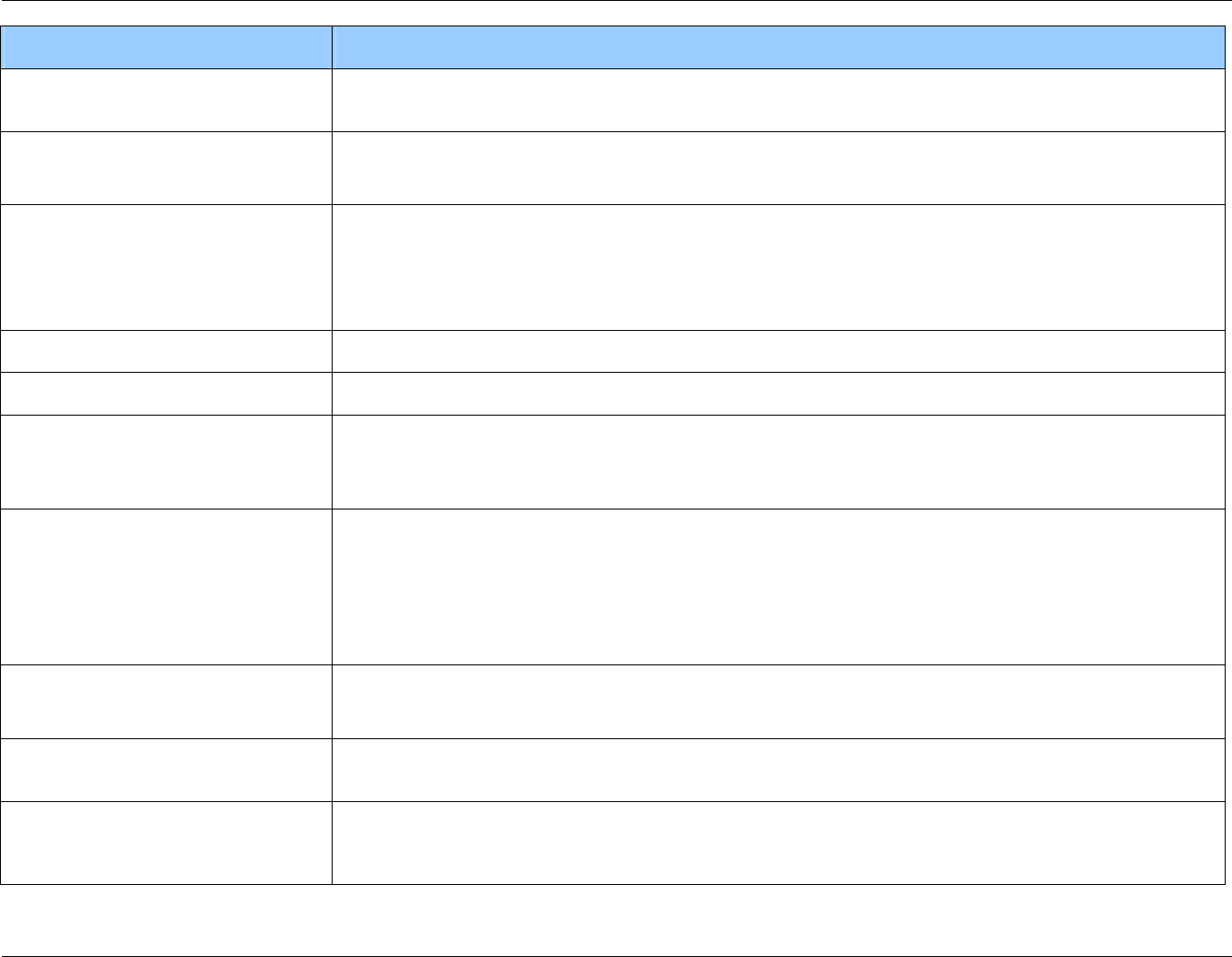The height and width of the screenshot is (957, 1232).
Task: Select right cell in first body row
Action: pyautogui.click(x=778, y=100)
